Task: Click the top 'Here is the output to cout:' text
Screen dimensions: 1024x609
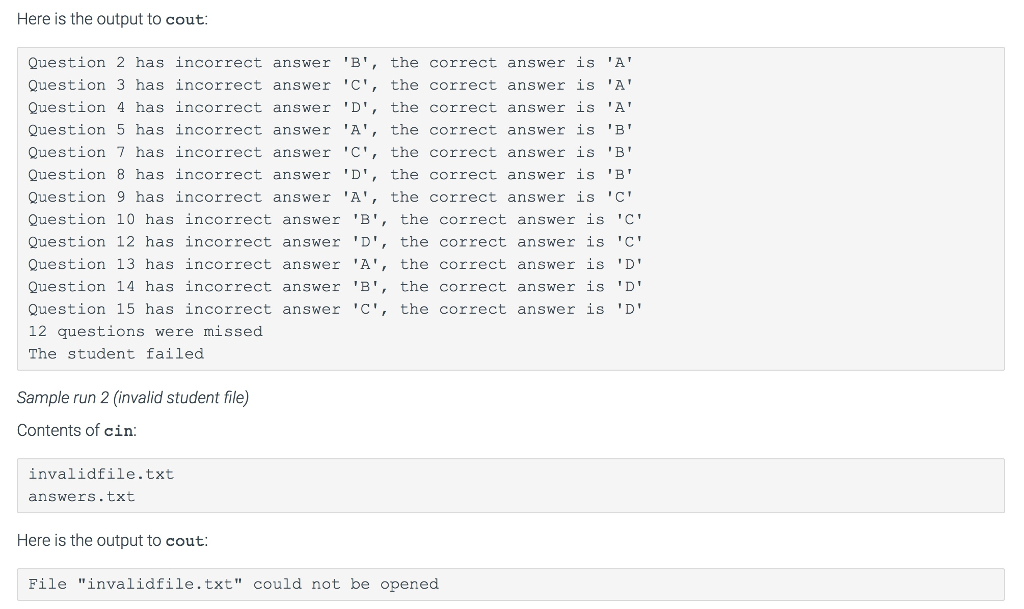Action: [110, 19]
